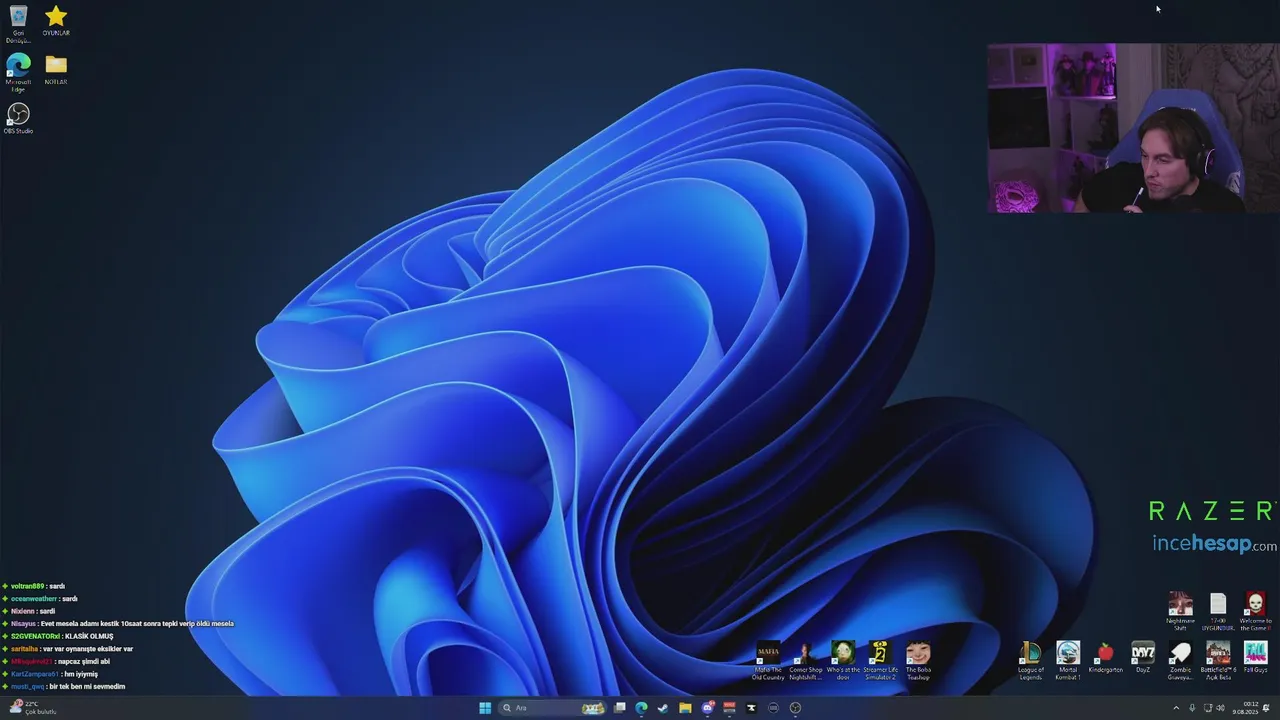This screenshot has height=720, width=1280.
Task: Select the Nightmare Shift shortcut
Action: [x=1180, y=611]
